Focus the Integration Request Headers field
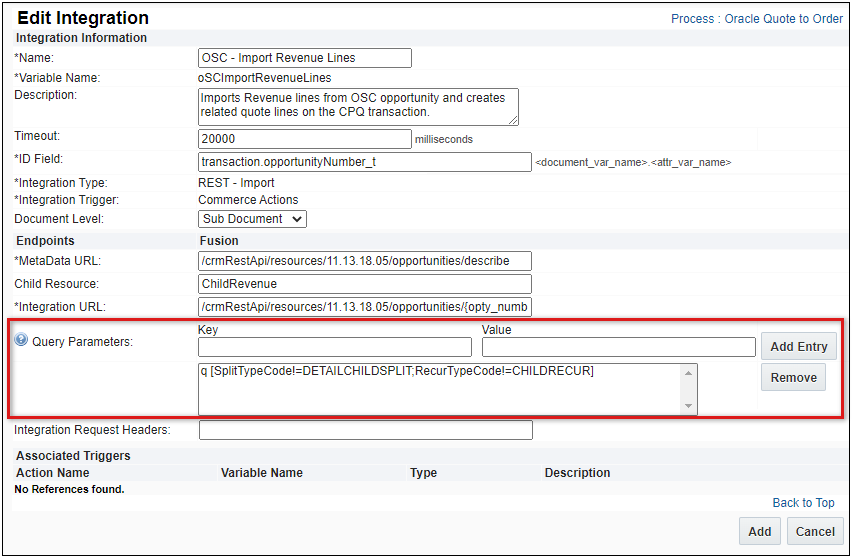Image resolution: width=852 pixels, height=558 pixels. pos(366,430)
